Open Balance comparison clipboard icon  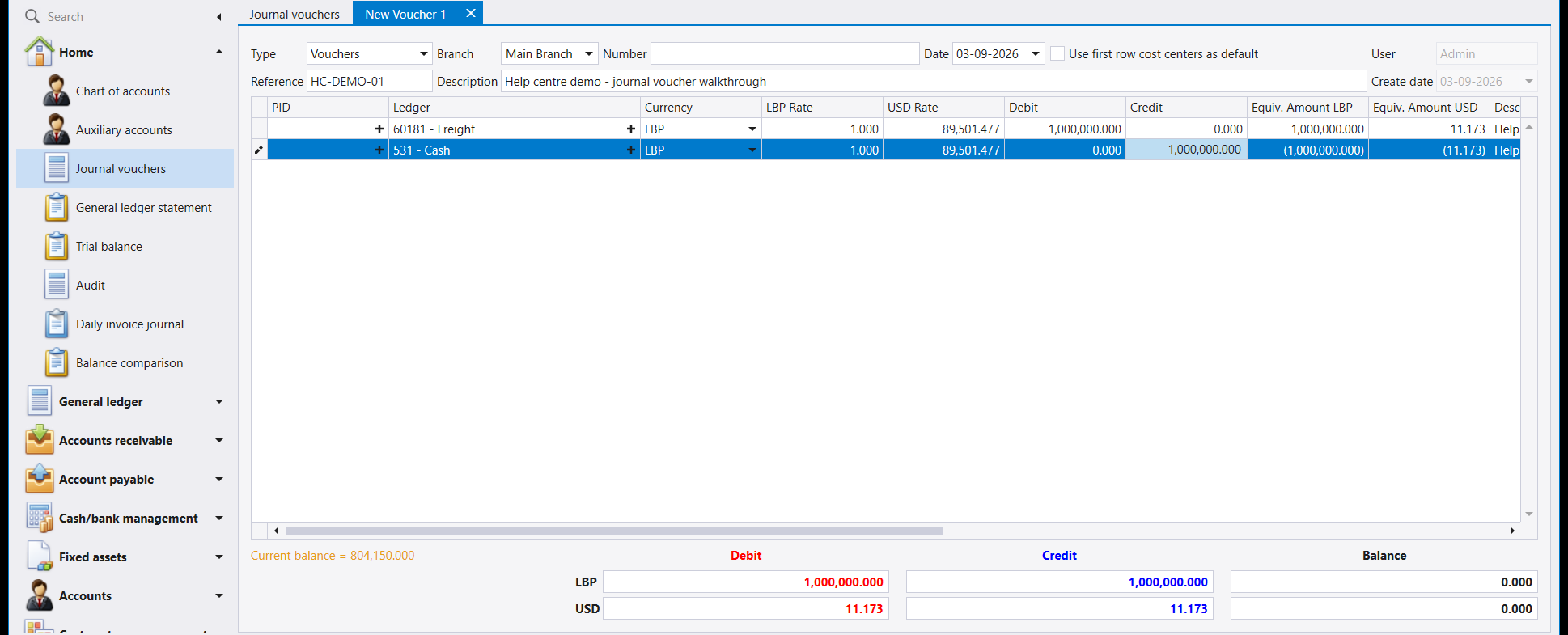click(x=56, y=362)
